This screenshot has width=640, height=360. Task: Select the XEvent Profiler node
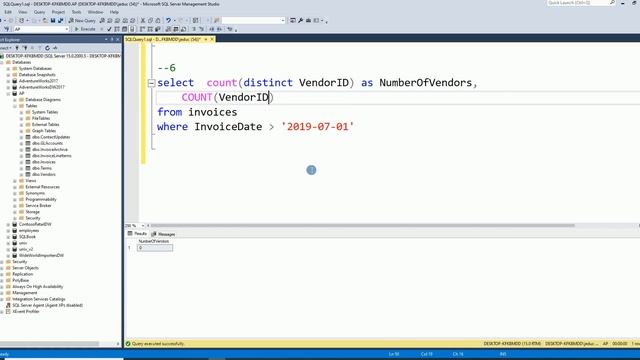click(x=26, y=311)
